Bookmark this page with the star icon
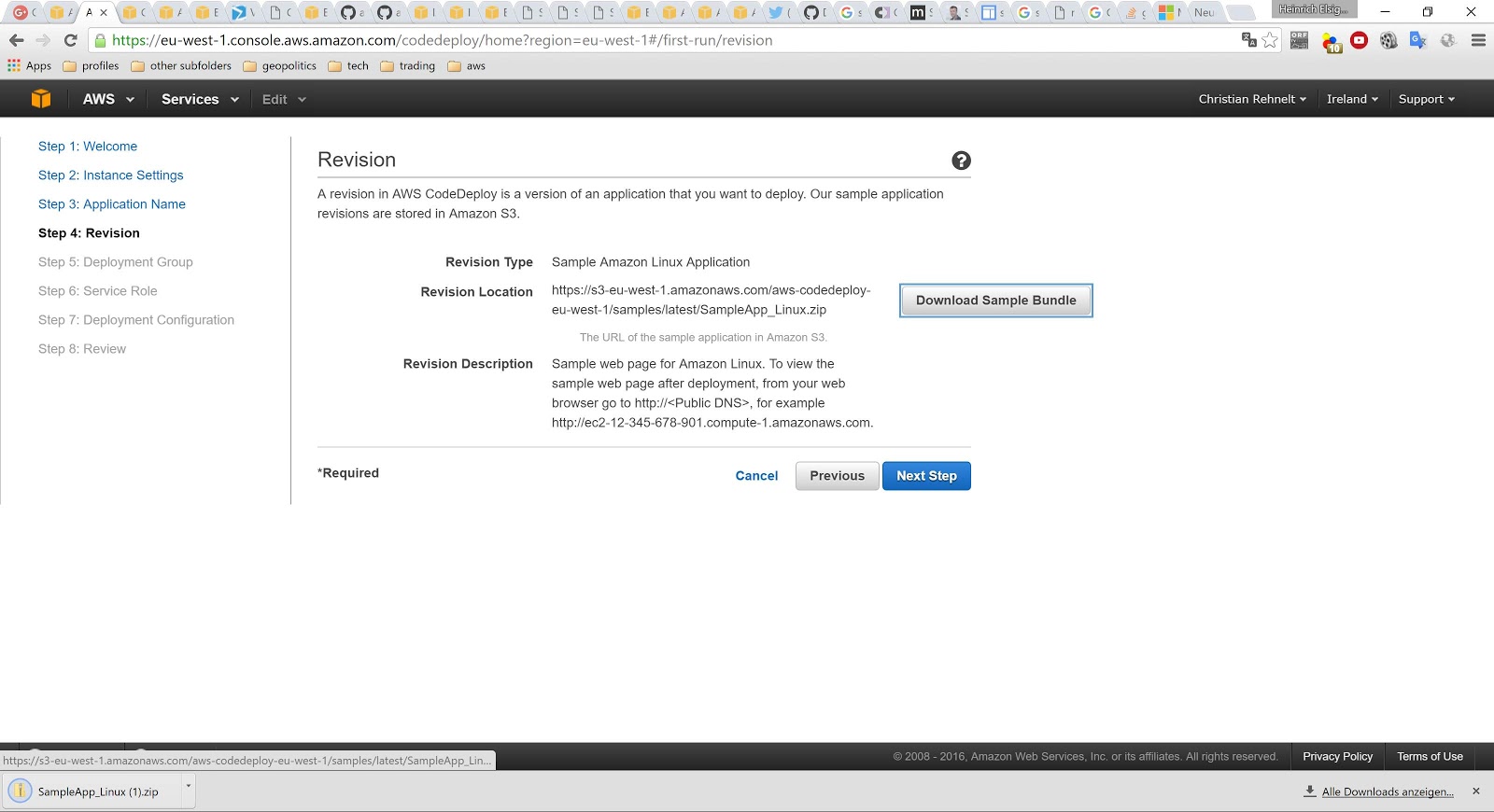This screenshot has height=812, width=1494. (x=1270, y=40)
